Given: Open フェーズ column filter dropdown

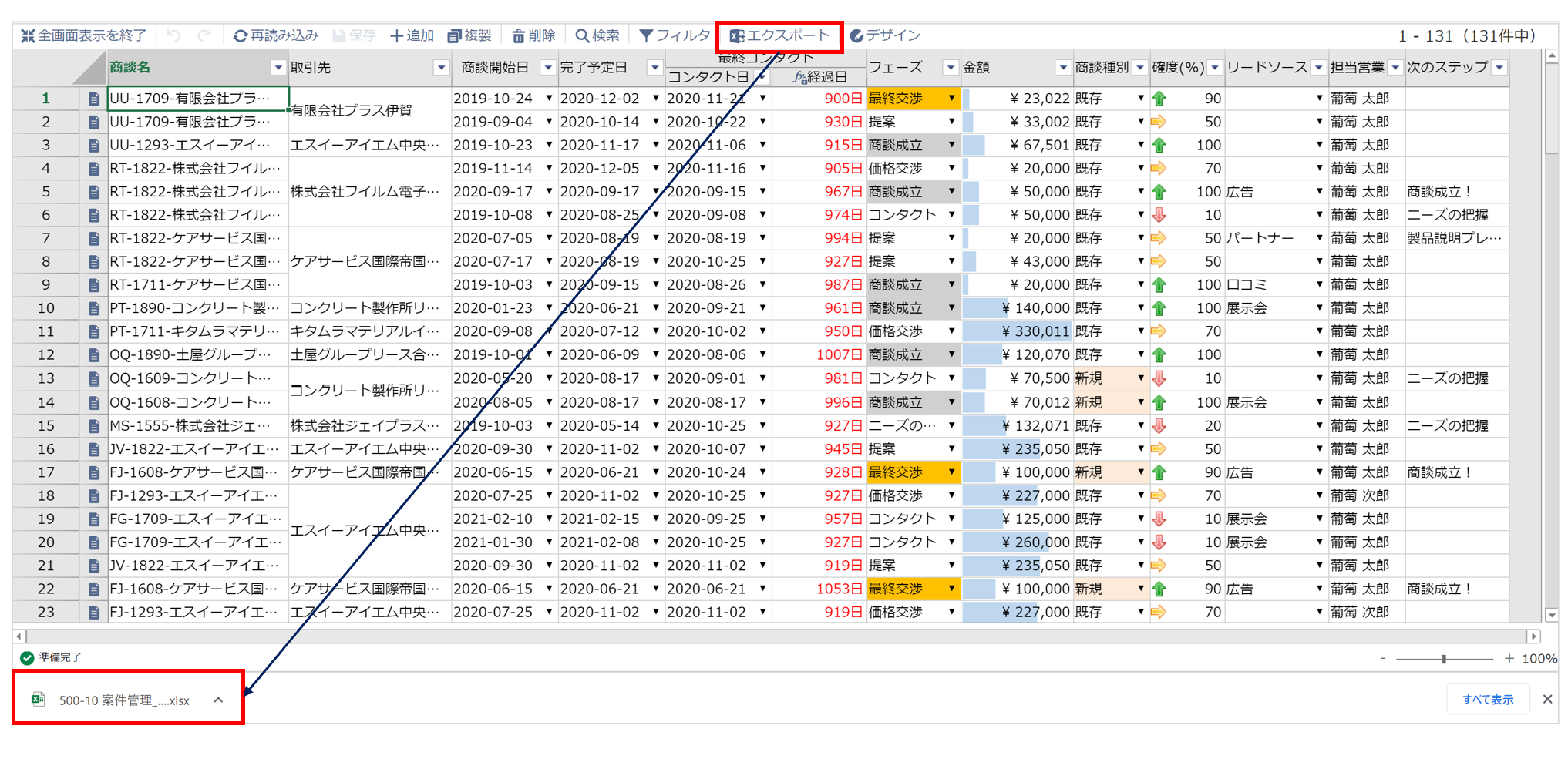Looking at the screenshot, I should (x=951, y=68).
